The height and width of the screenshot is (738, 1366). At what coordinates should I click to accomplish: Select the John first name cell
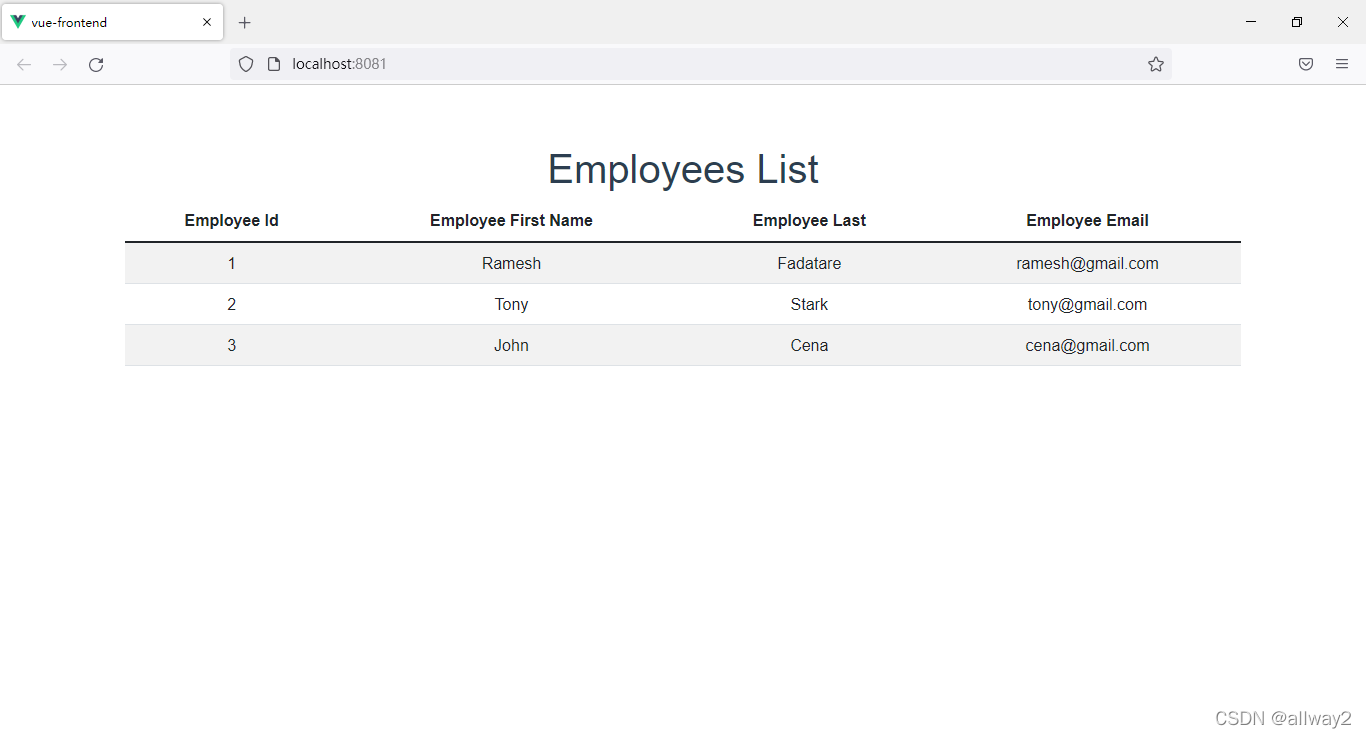point(511,346)
